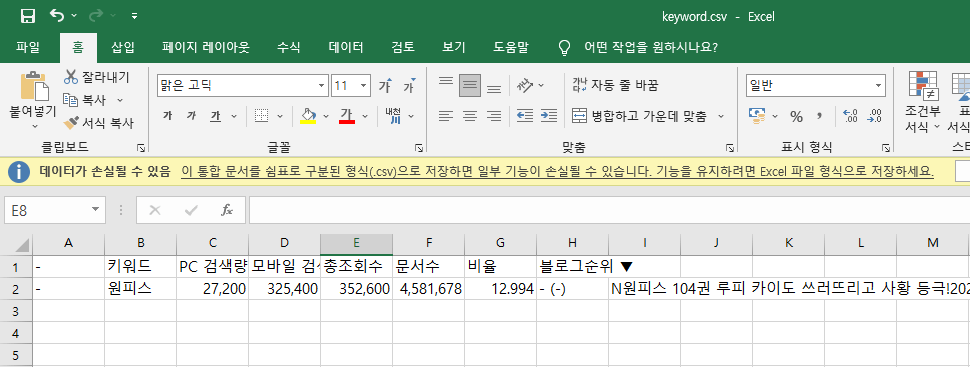Click the 서식 복사 format painter
Image resolution: width=970 pixels, height=367 pixels.
click(x=98, y=123)
